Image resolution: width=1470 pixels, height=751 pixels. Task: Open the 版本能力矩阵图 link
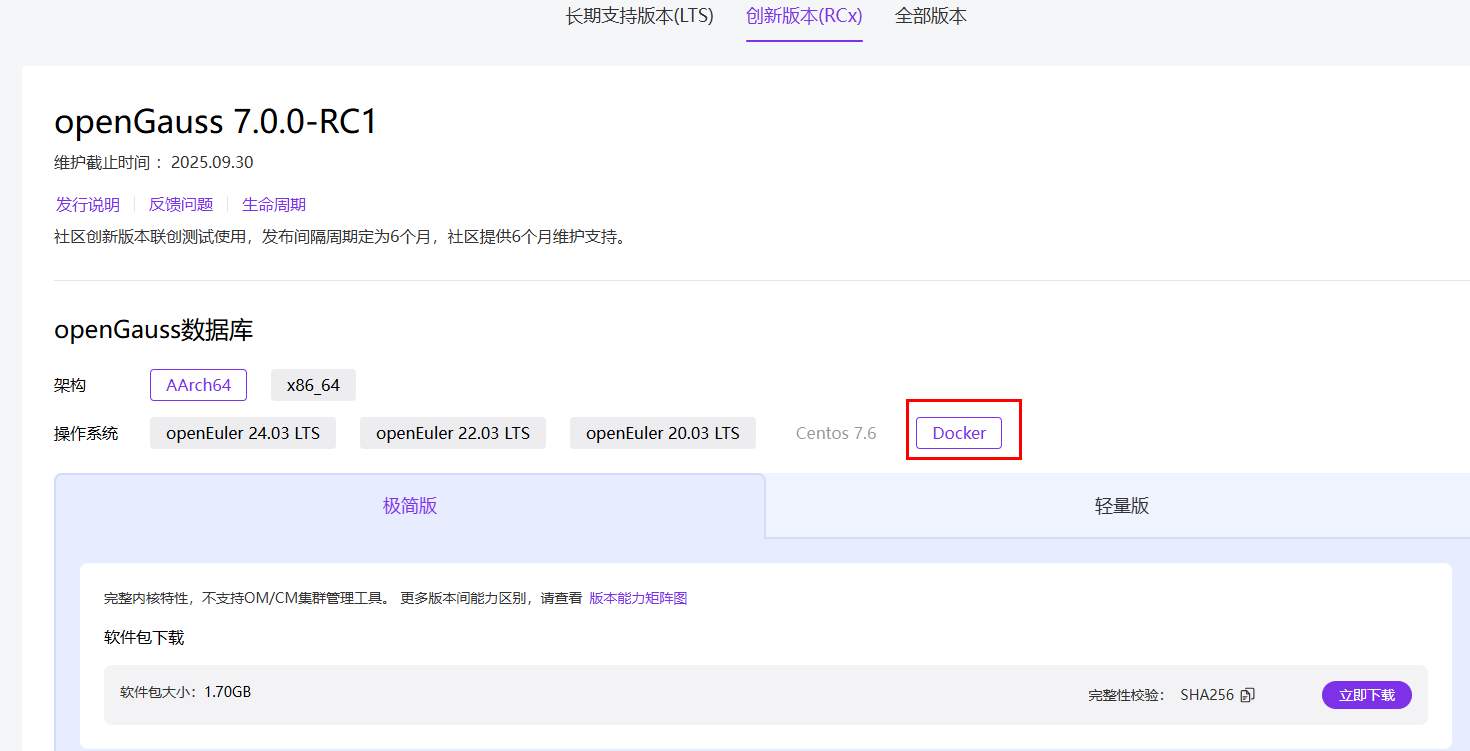coord(638,598)
